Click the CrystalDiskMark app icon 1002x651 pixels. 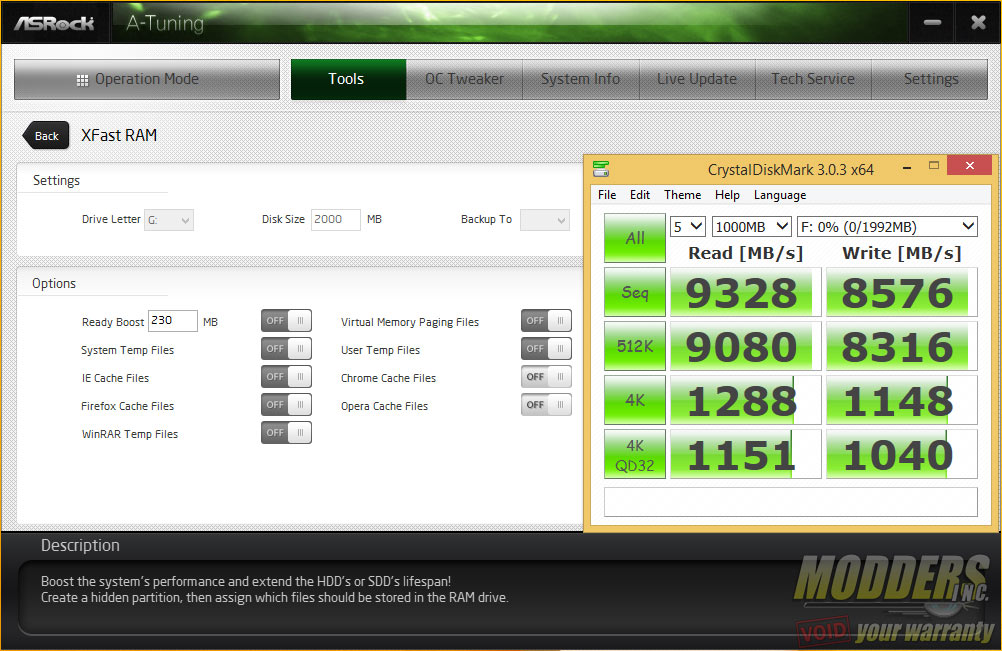tap(601, 169)
